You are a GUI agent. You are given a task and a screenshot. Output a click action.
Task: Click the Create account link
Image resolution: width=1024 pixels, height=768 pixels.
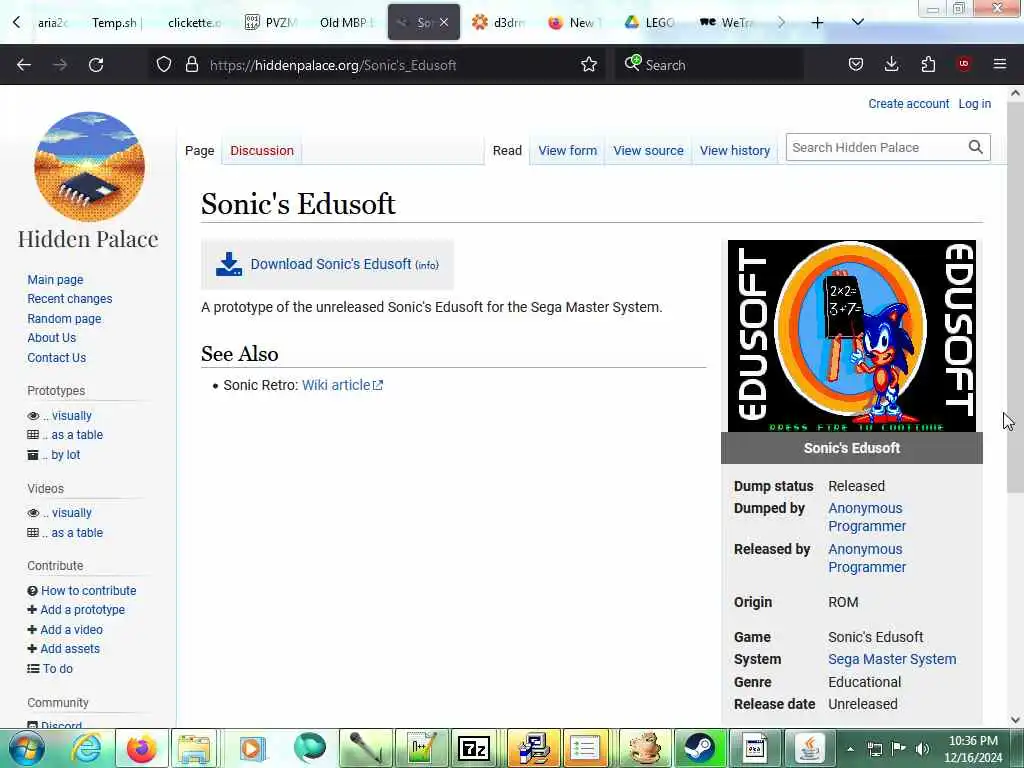[x=908, y=104]
